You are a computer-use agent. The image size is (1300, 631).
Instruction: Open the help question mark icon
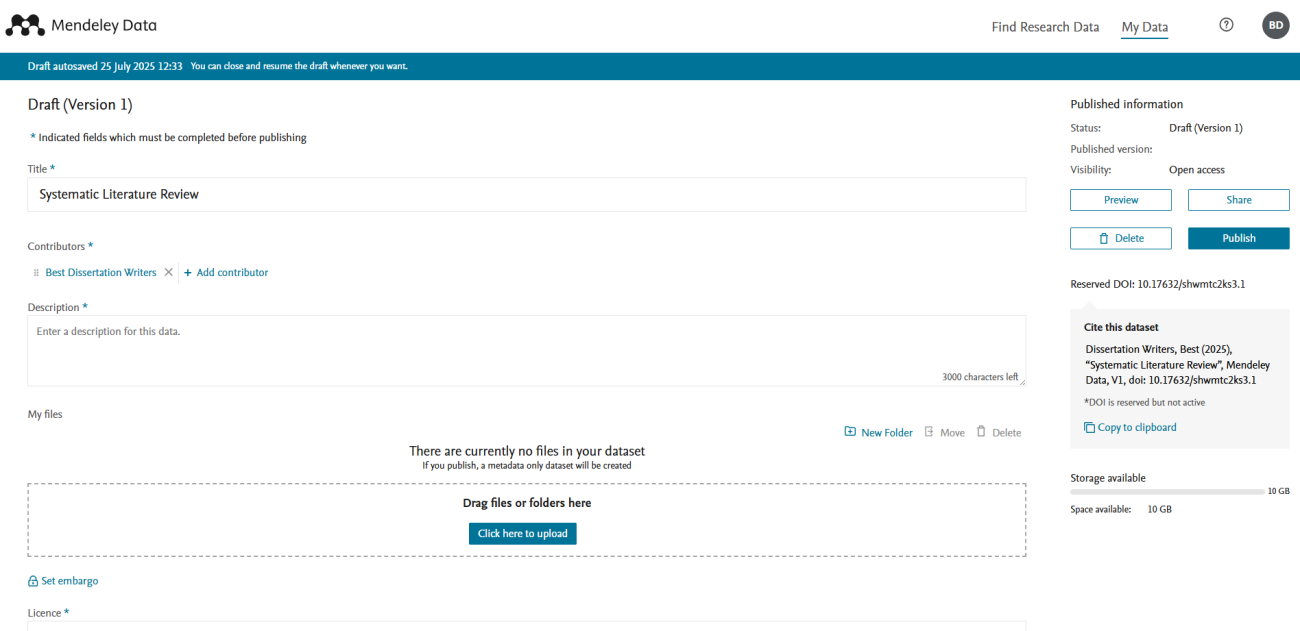click(1226, 24)
